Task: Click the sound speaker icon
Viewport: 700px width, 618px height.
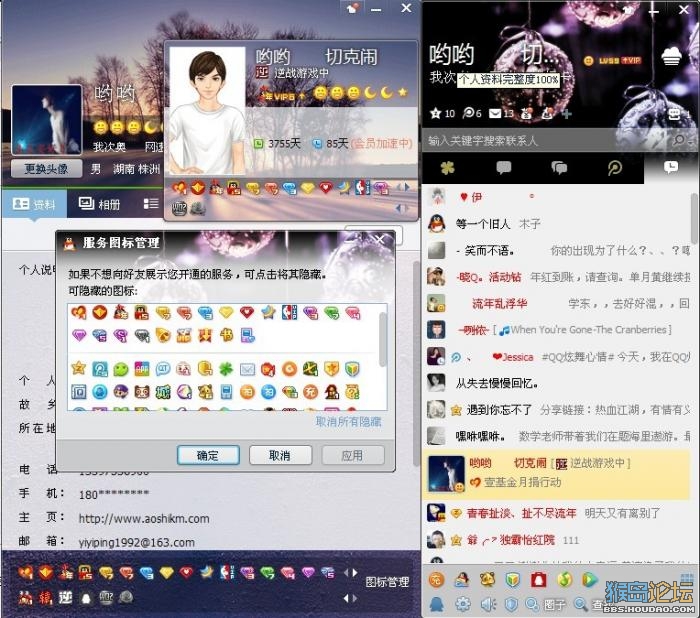Action: click(488, 605)
